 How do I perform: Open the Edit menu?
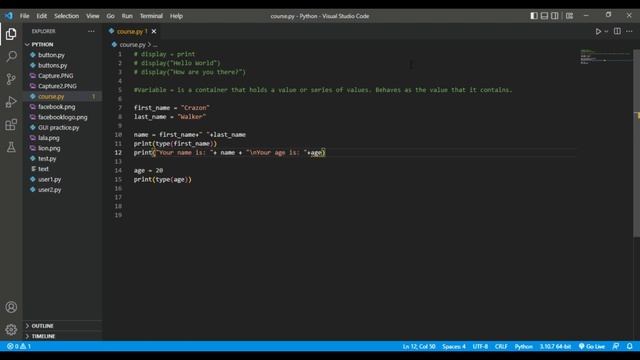click(x=42, y=16)
